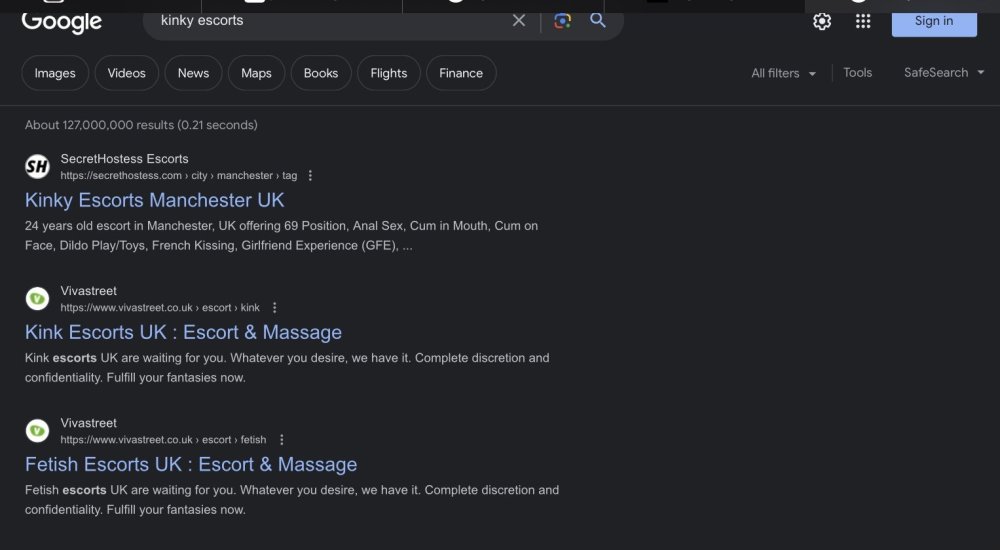Click the vivastreet.co.uk escort fetish URL

163,440
